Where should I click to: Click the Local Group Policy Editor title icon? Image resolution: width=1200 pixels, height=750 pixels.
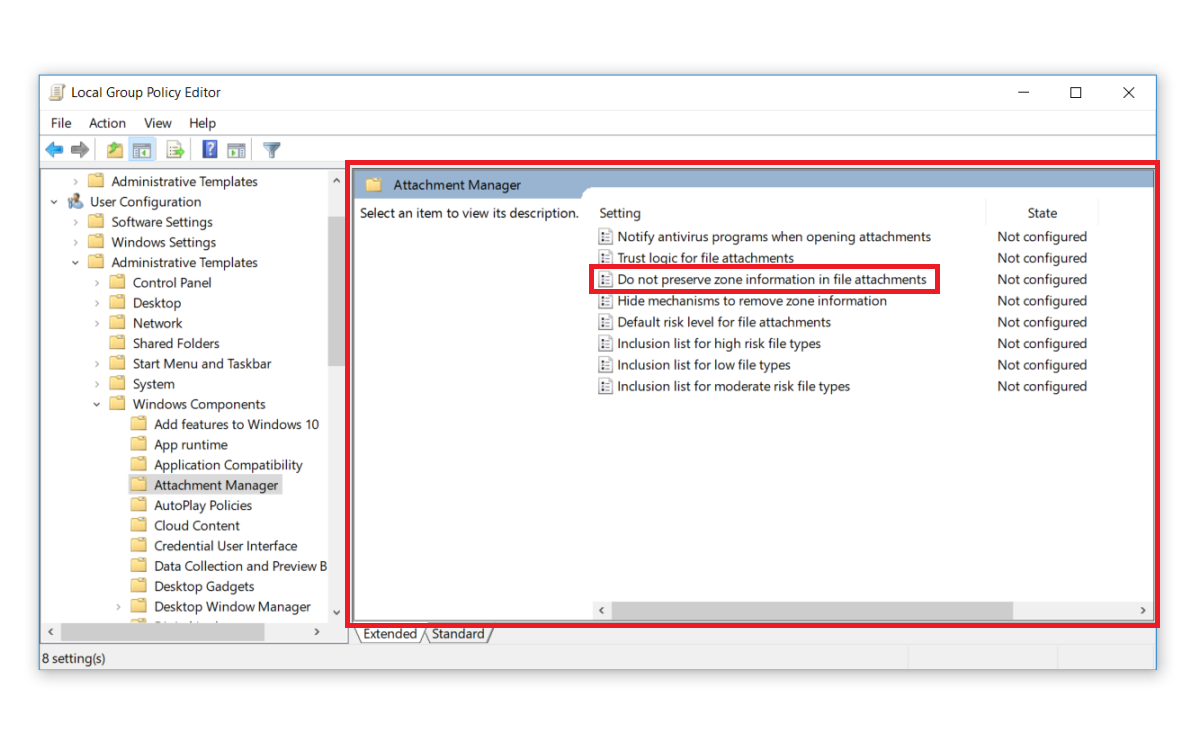click(x=58, y=92)
